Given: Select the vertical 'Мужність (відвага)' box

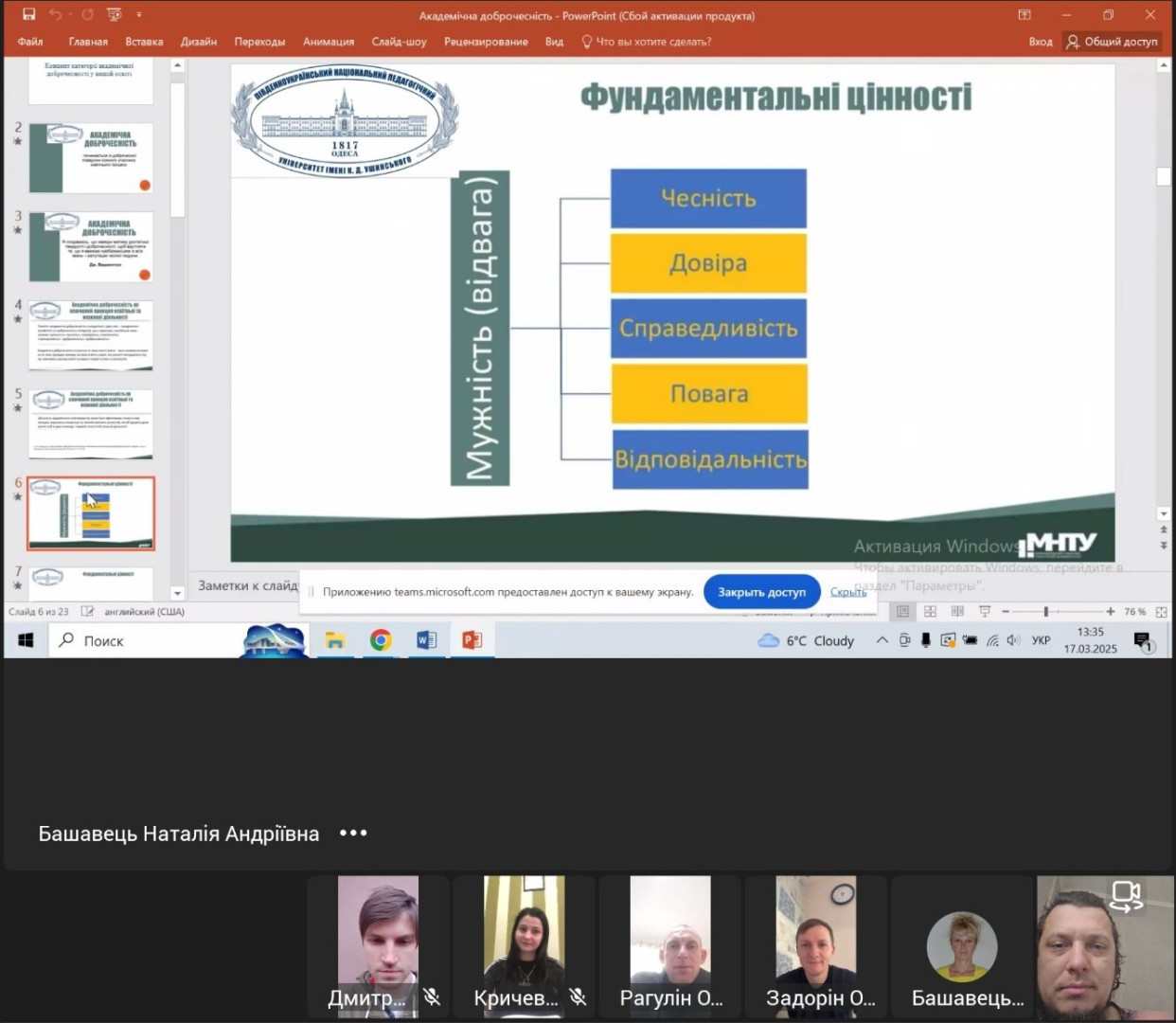Looking at the screenshot, I should click(x=480, y=329).
